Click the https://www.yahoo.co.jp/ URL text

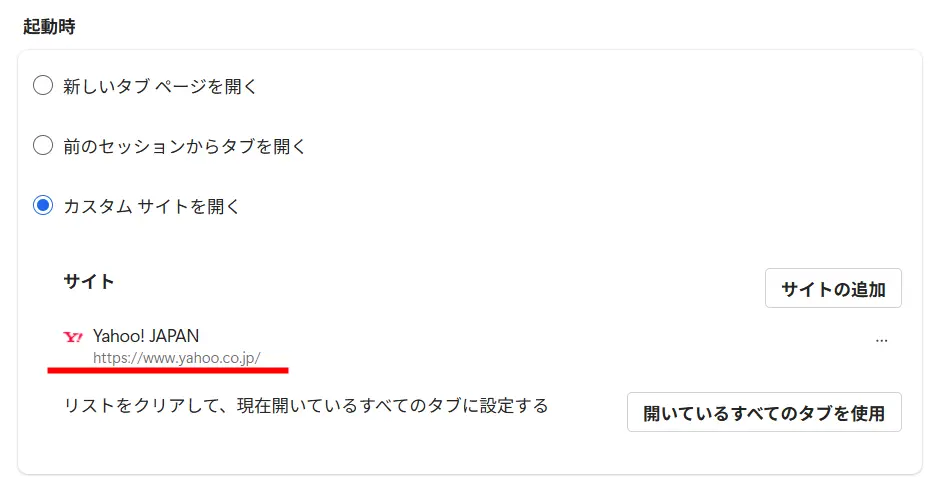(x=176, y=357)
